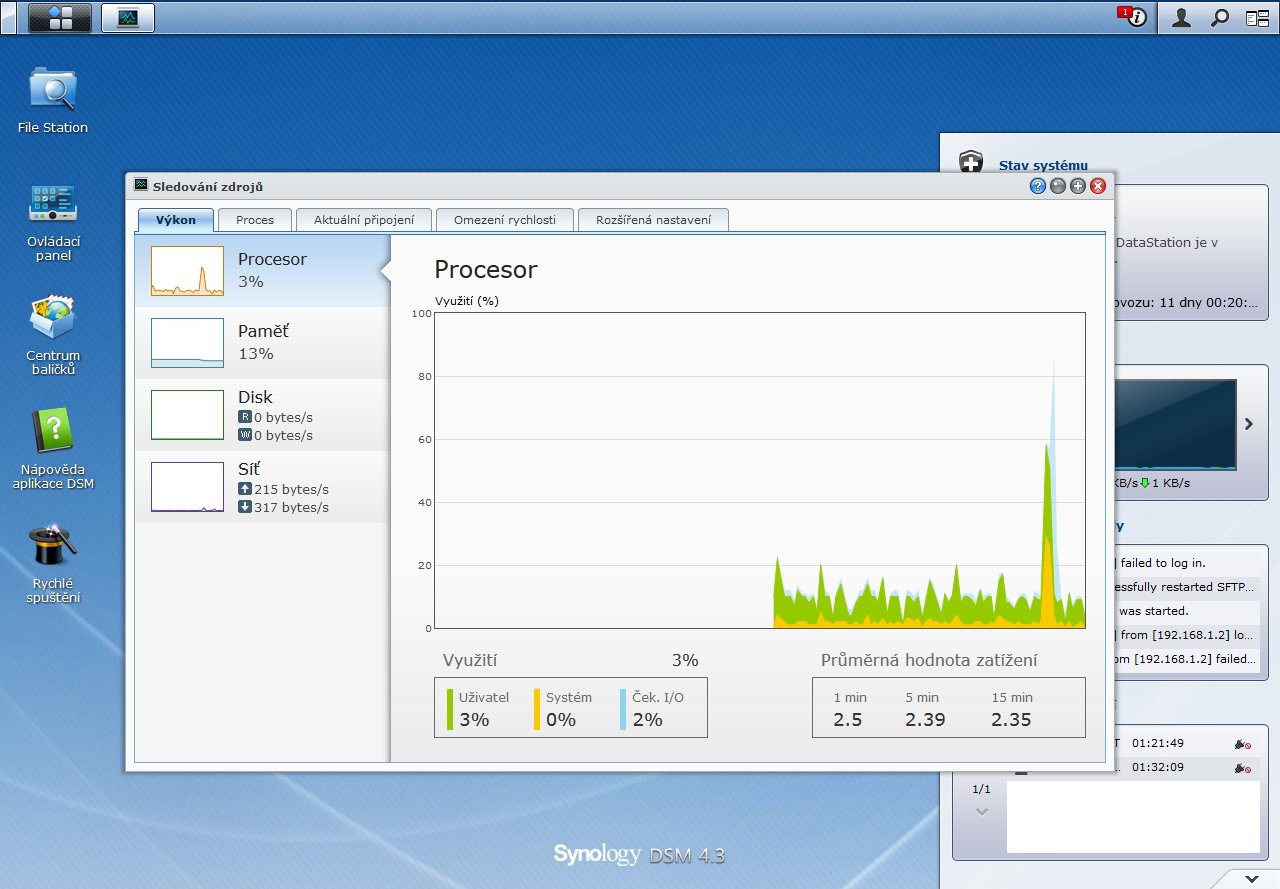
Task: Click the Procesor mini graph thumbnail
Action: pos(187,271)
